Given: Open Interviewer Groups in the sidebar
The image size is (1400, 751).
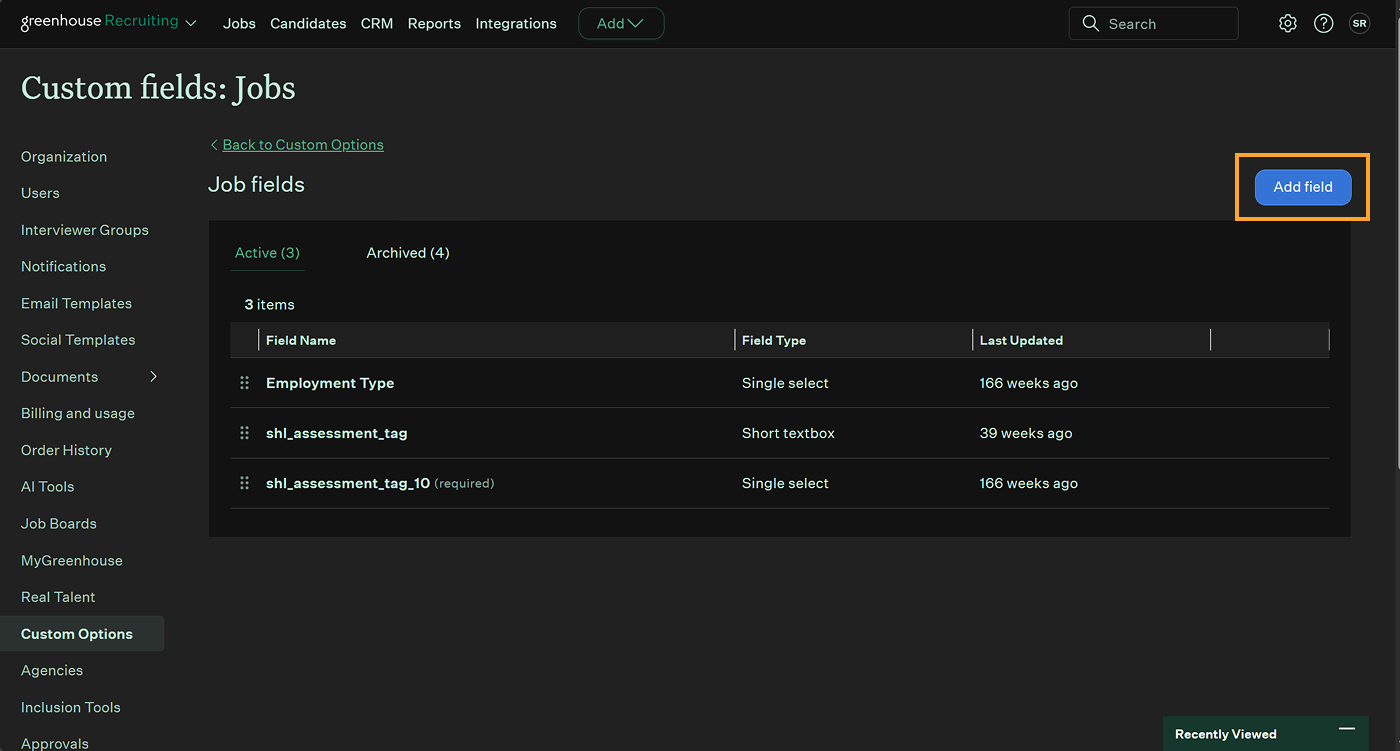Looking at the screenshot, I should pyautogui.click(x=85, y=230).
